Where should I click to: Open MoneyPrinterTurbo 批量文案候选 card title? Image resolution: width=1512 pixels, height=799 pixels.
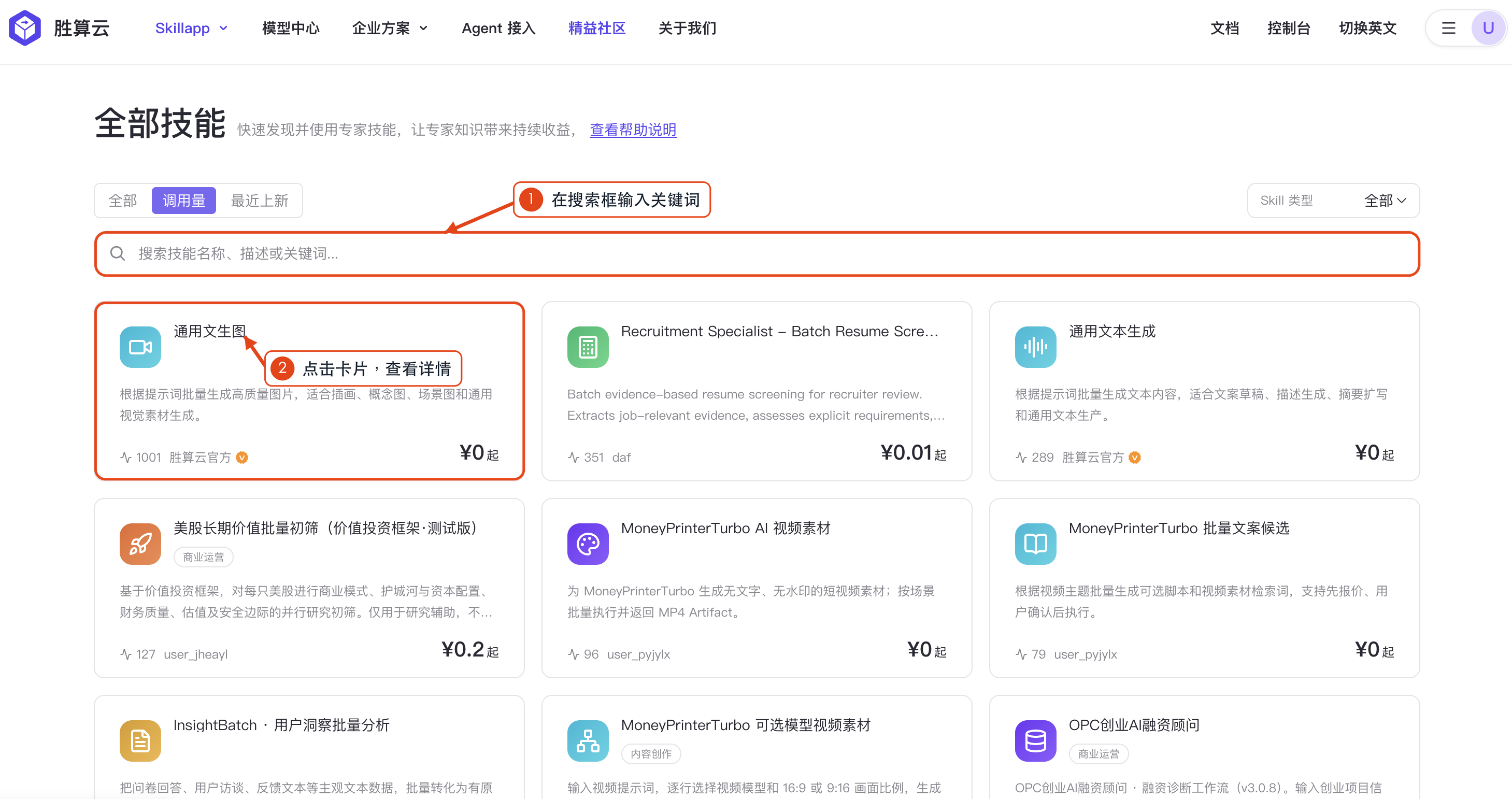pyautogui.click(x=1179, y=528)
